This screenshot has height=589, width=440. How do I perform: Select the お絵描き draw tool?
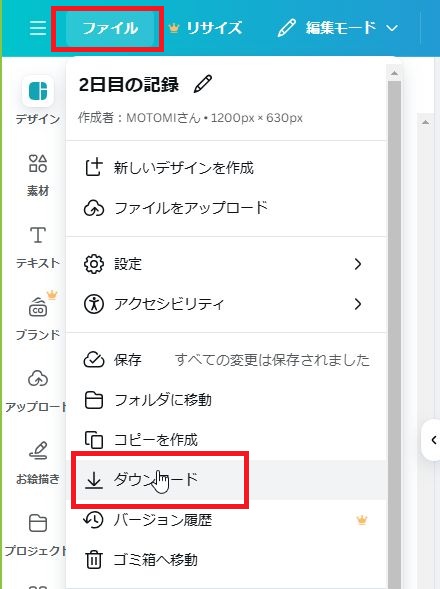coord(38,463)
